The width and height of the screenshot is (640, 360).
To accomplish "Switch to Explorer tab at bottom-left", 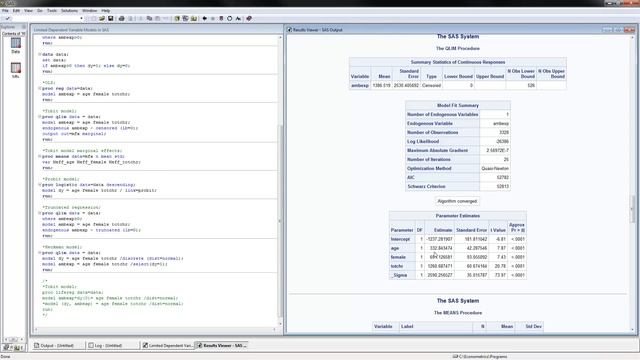I will click(x=18, y=347).
